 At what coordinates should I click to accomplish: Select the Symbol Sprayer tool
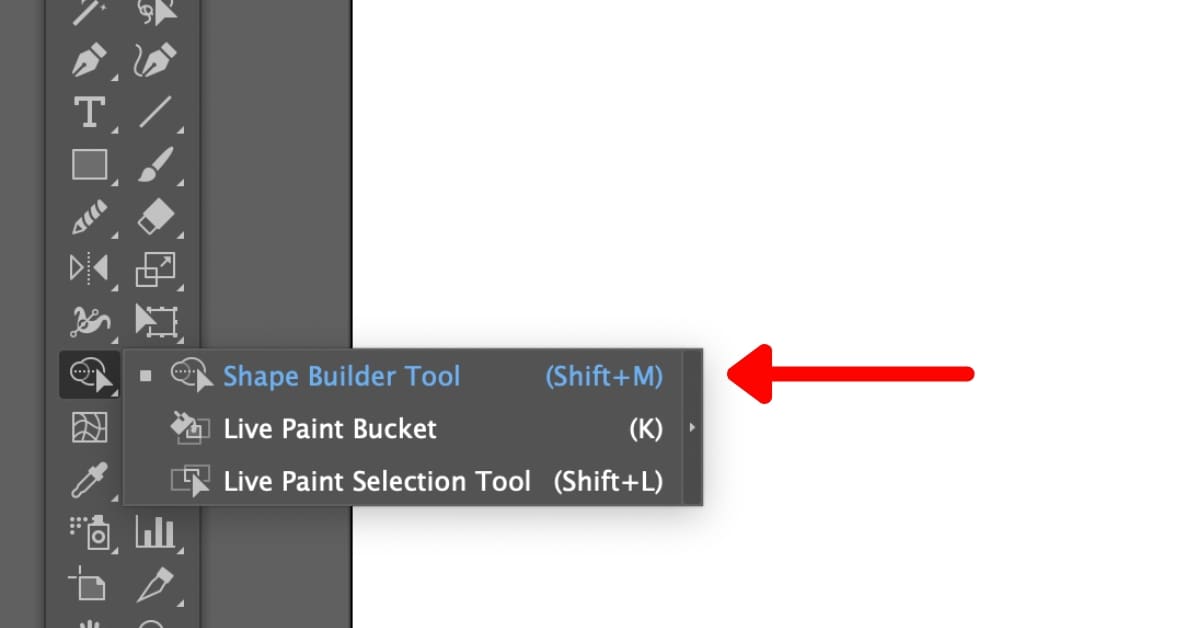tap(90, 532)
